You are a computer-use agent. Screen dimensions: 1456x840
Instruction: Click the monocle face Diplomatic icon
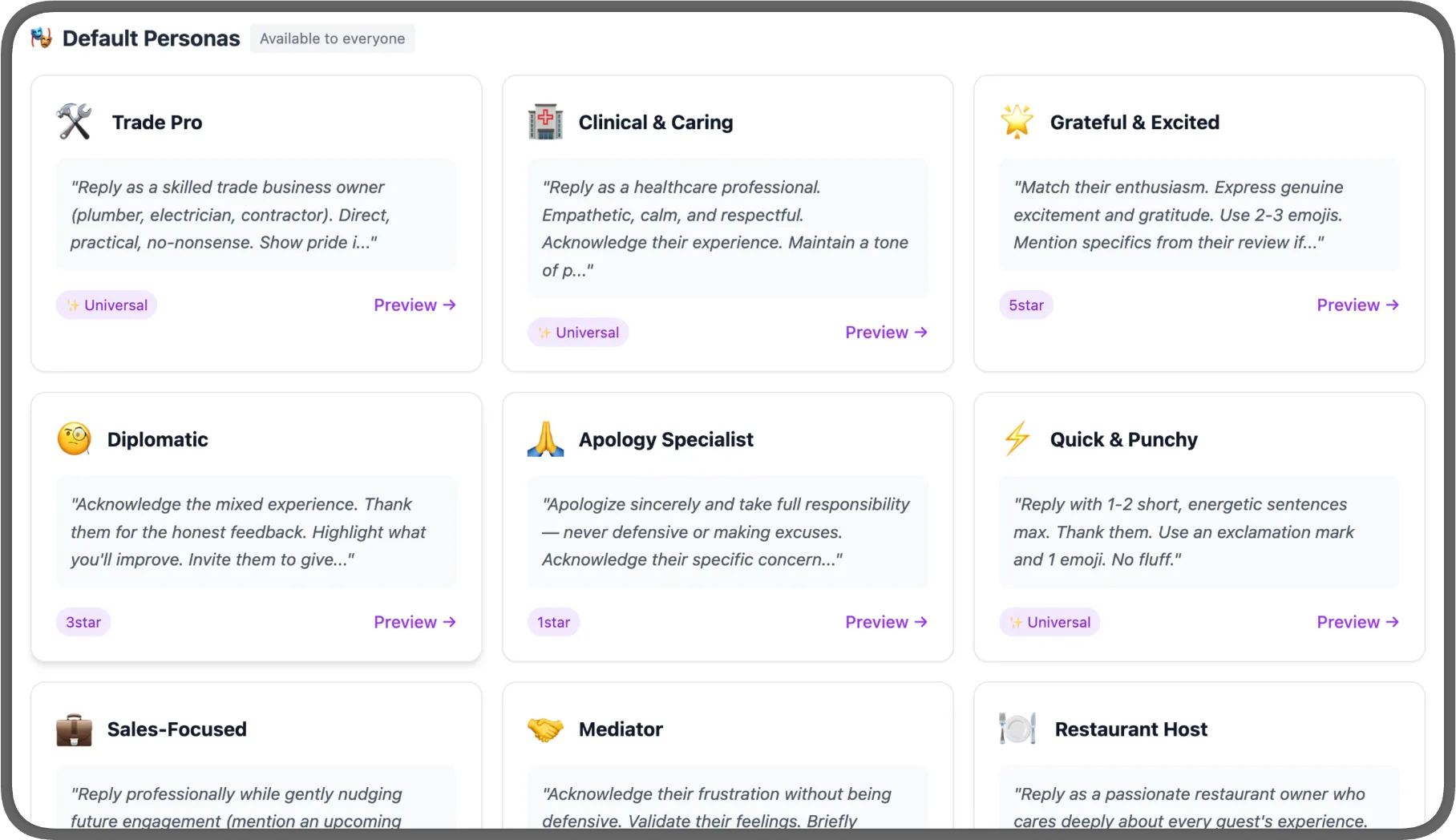pos(74,439)
